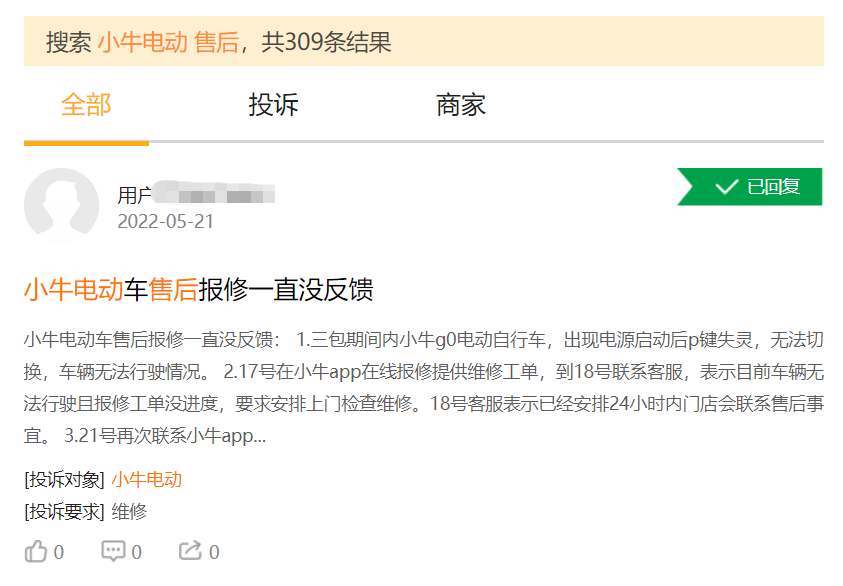Click the comment bubble icon
This screenshot has height=586, width=843.
point(113,552)
